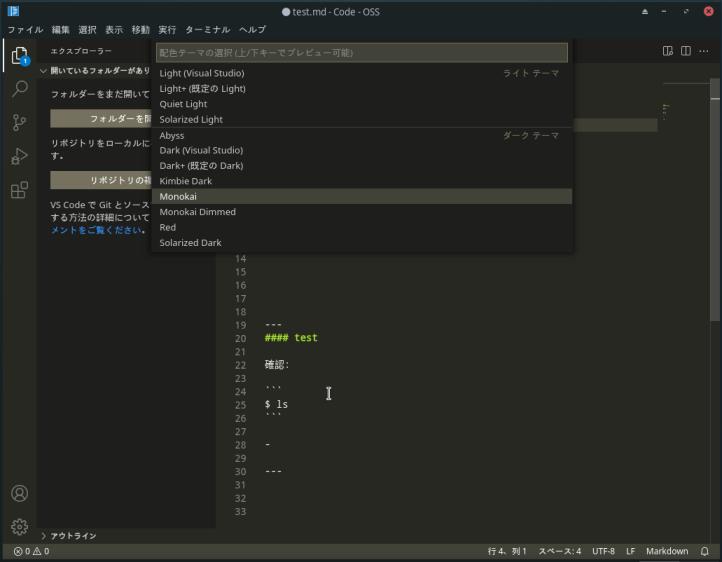Image resolution: width=722 pixels, height=562 pixels.
Task: Open preview to the side icon
Action: point(668,51)
